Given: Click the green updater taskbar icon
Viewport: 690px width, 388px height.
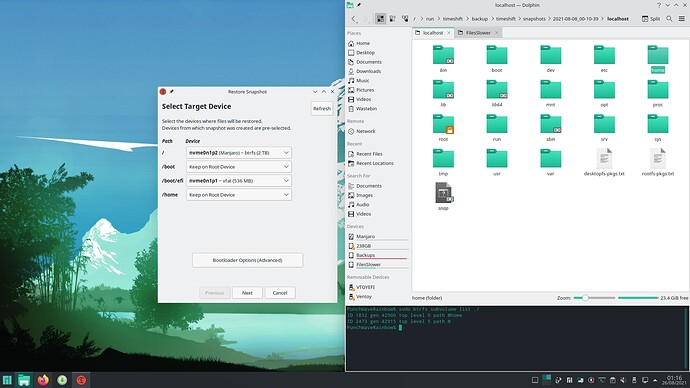Looking at the screenshot, I should click(62, 380).
